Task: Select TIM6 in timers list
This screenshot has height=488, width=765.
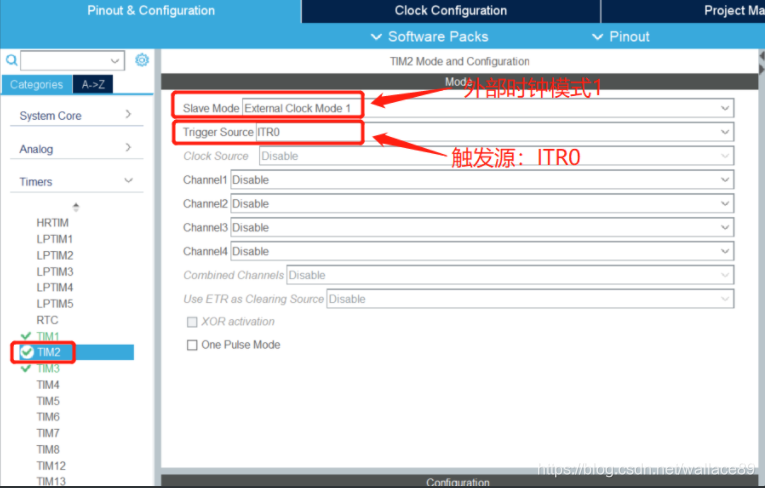Action: point(48,417)
